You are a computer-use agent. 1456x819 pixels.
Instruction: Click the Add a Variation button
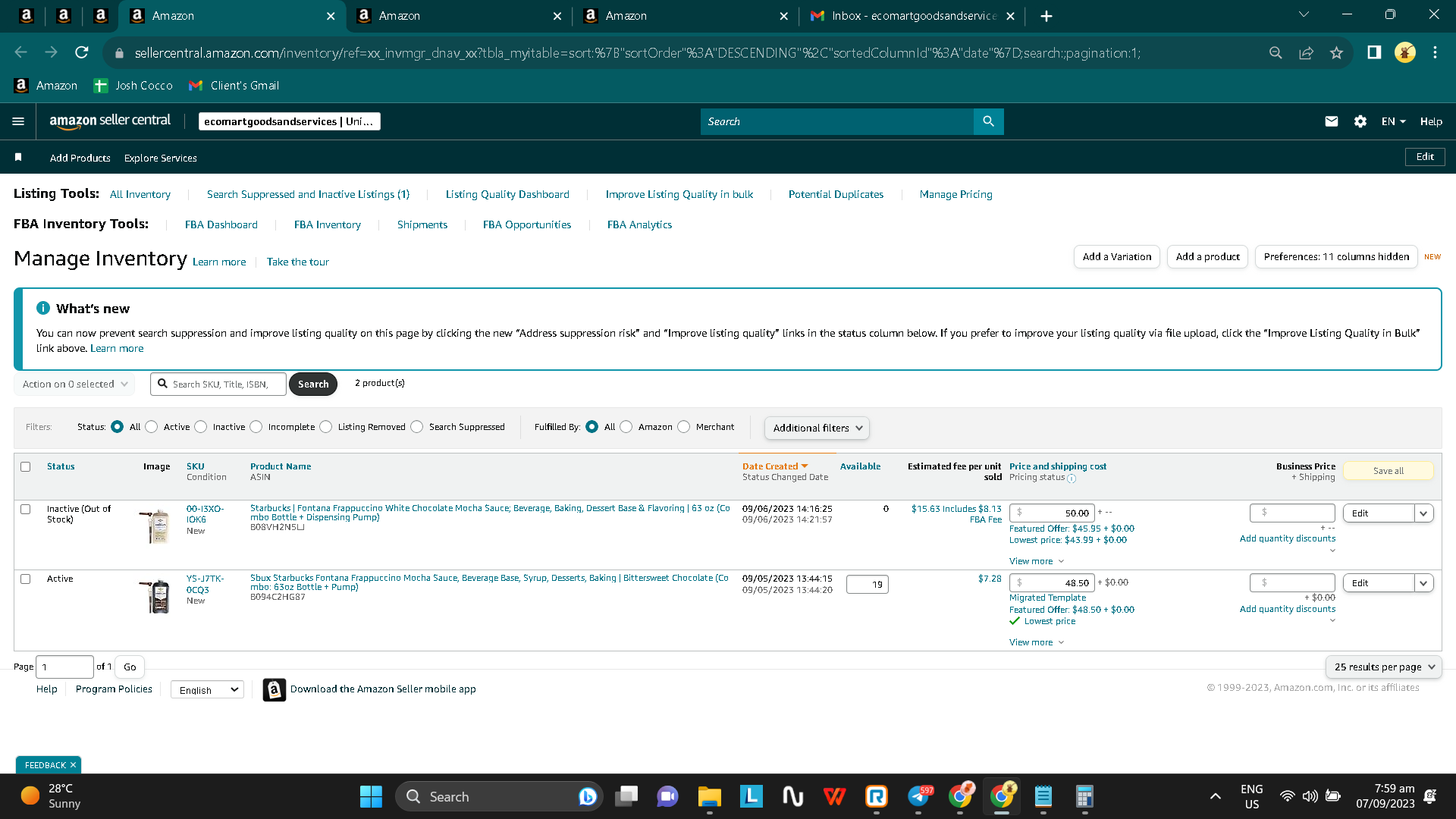click(1117, 257)
